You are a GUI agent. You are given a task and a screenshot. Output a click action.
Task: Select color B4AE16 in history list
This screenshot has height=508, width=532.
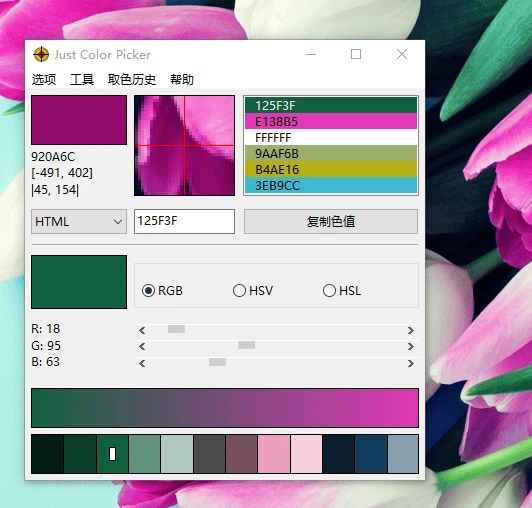pyautogui.click(x=331, y=169)
